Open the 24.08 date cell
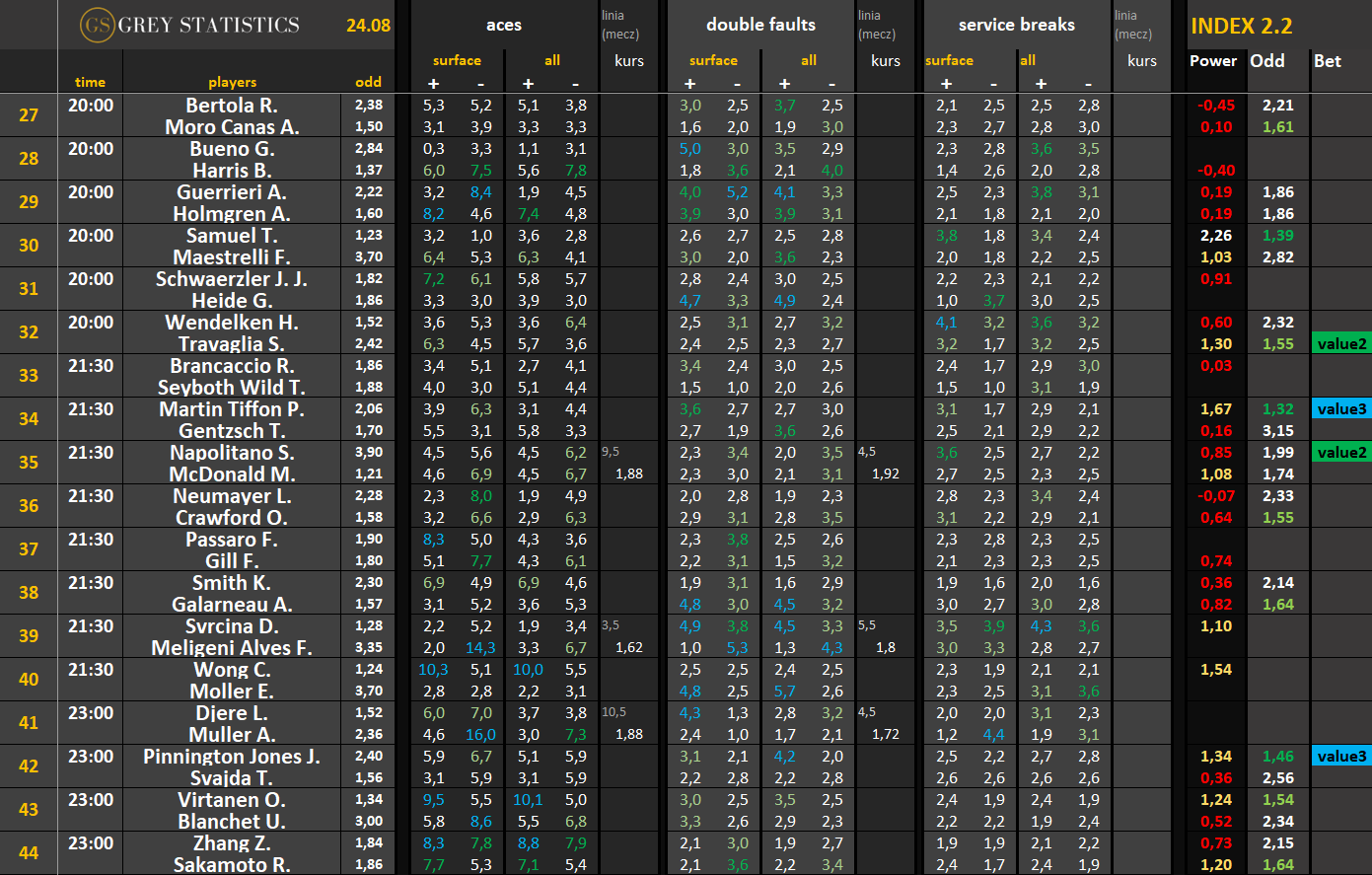Image resolution: width=1372 pixels, height=875 pixels. 368,25
